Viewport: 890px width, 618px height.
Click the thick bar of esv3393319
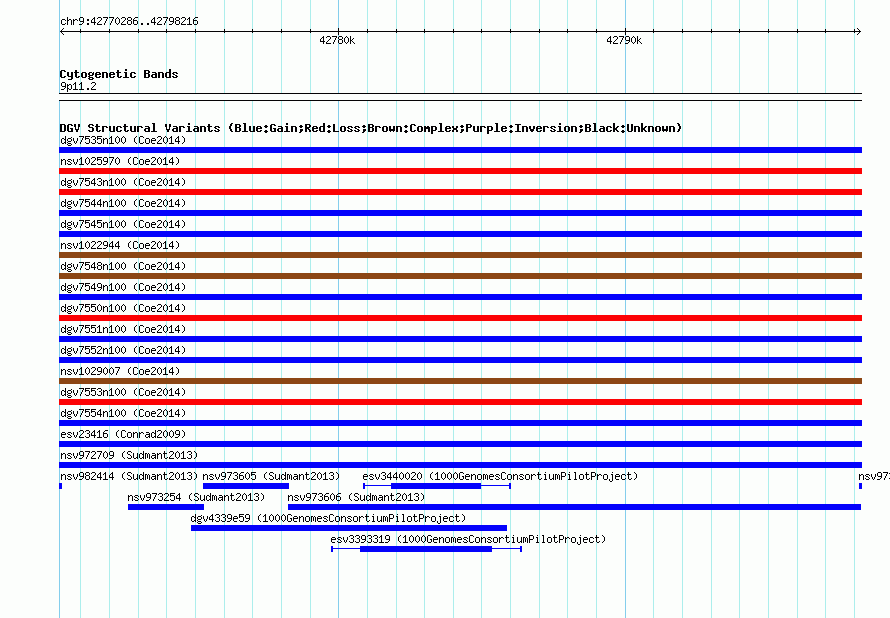click(426, 549)
